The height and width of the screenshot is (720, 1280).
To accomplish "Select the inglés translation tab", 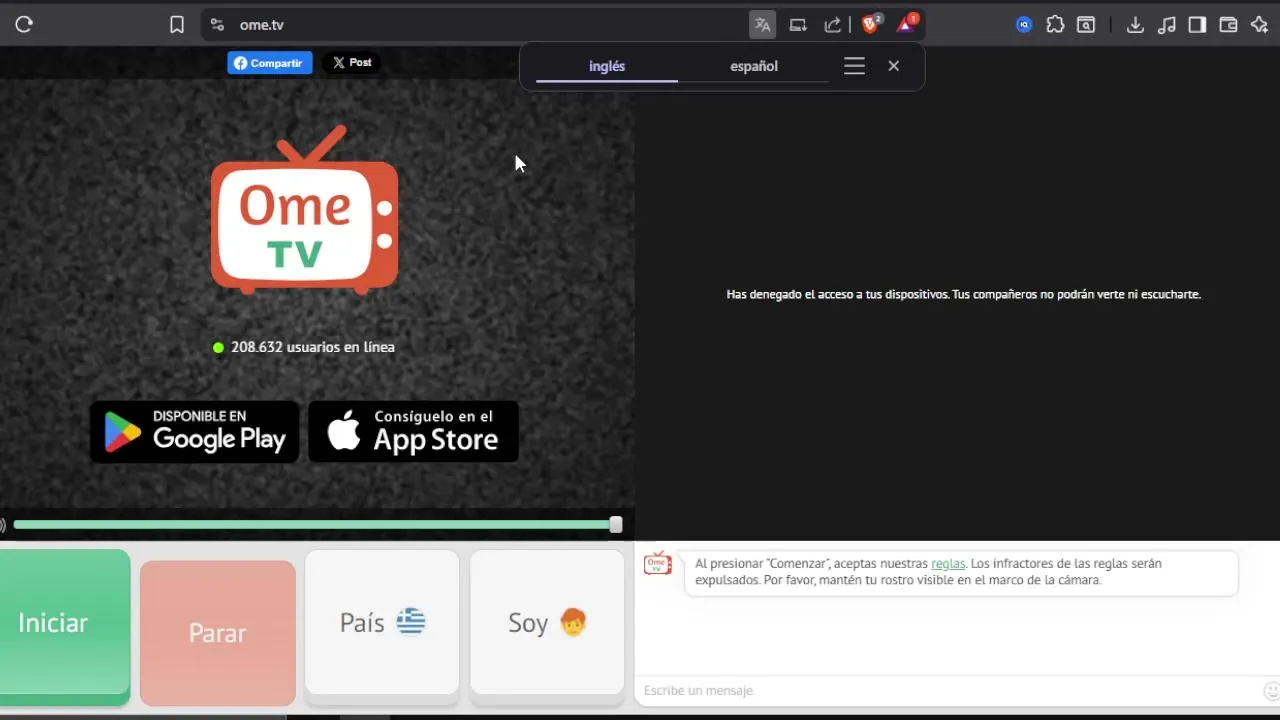I will point(607,66).
